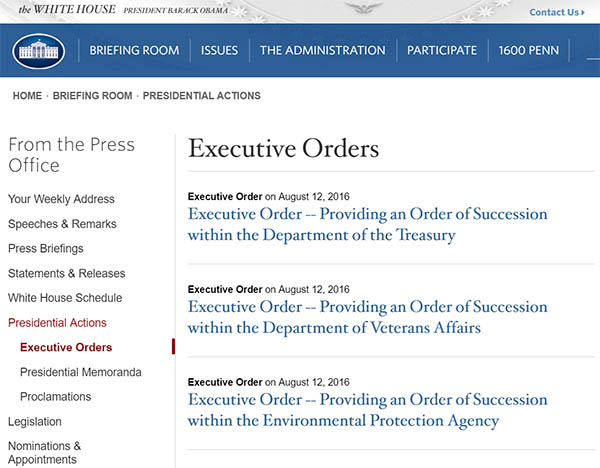Open the Environmental Protection Agency order
The height and width of the screenshot is (468, 600).
367,410
